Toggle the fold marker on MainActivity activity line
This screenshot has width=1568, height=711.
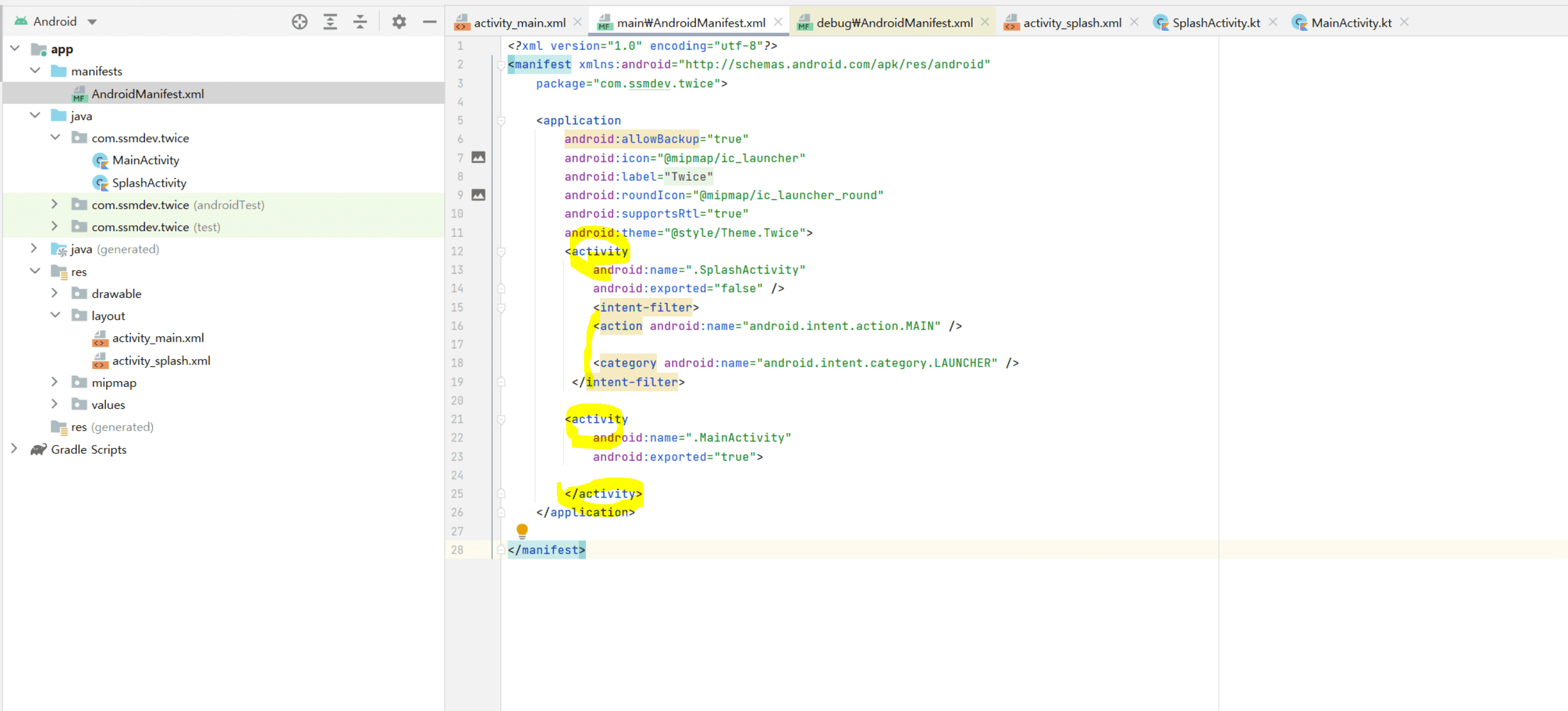pyautogui.click(x=501, y=419)
